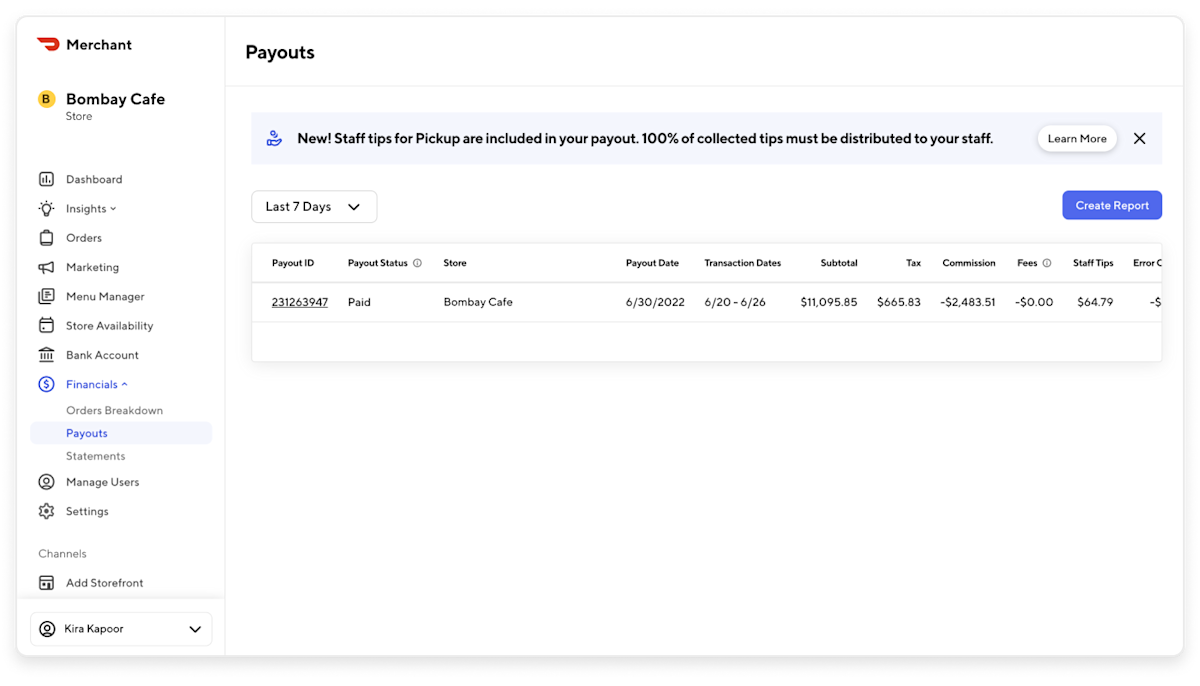The image size is (1200, 686).
Task: Open the Settings page
Action: [87, 511]
